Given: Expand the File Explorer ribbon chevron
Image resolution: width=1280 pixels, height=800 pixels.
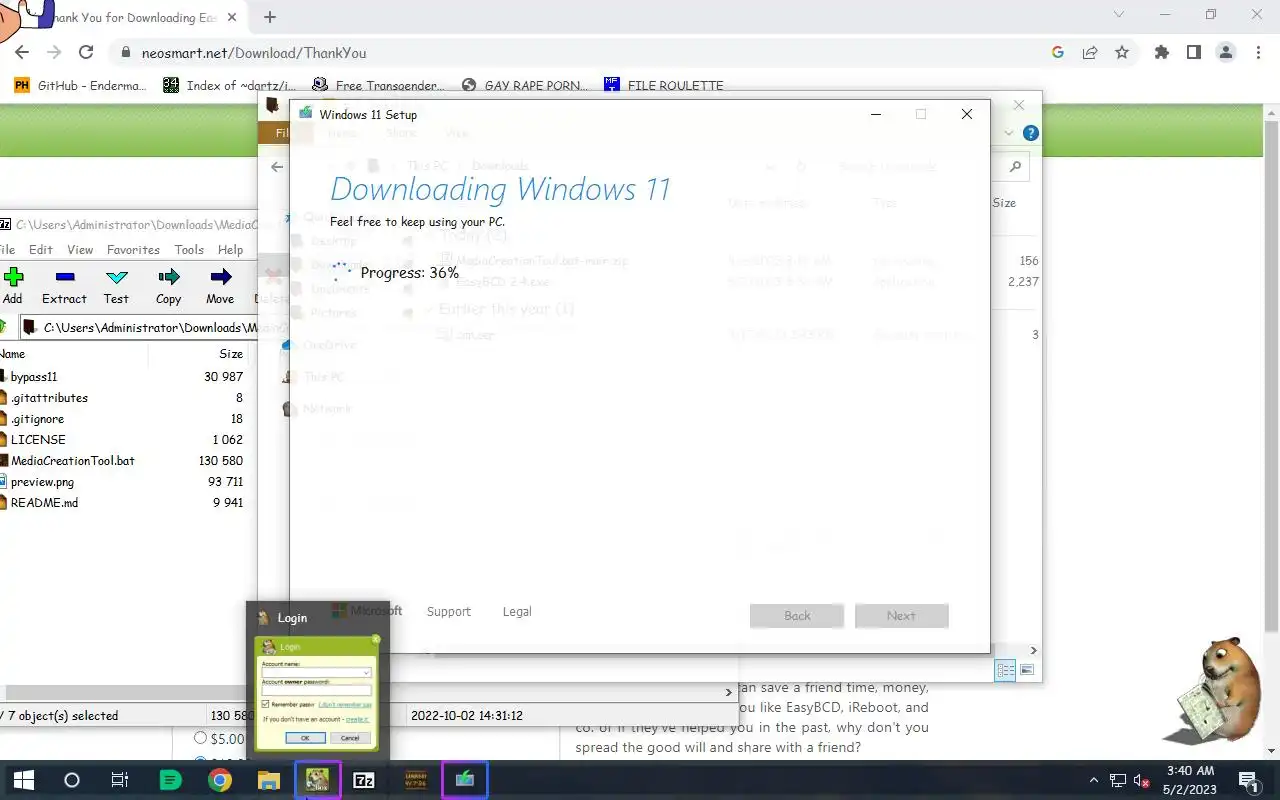Looking at the screenshot, I should [x=1008, y=133].
